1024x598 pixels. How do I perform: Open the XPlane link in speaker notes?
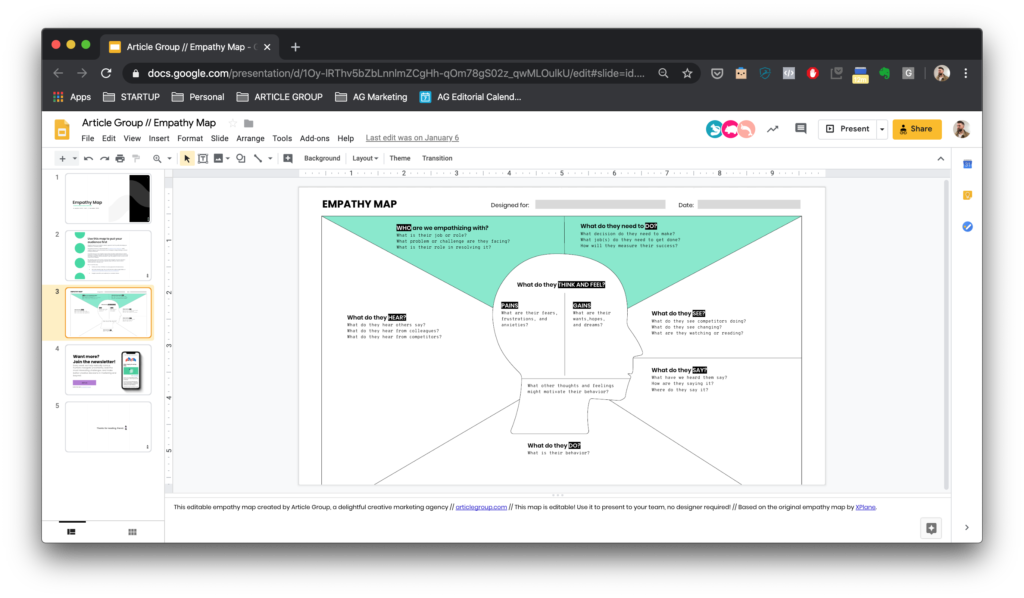point(865,507)
